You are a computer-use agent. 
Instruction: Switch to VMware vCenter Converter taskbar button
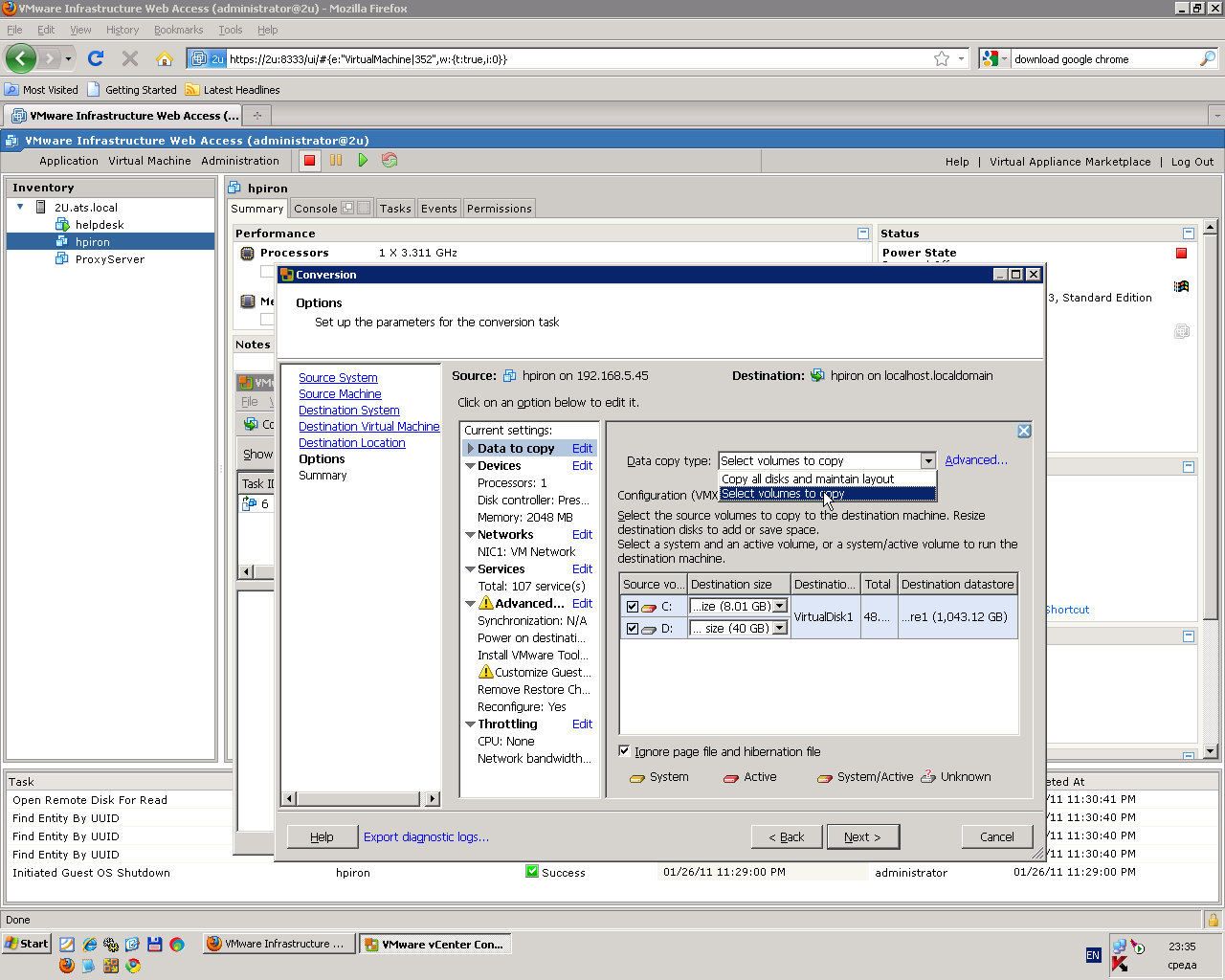pyautogui.click(x=435, y=944)
